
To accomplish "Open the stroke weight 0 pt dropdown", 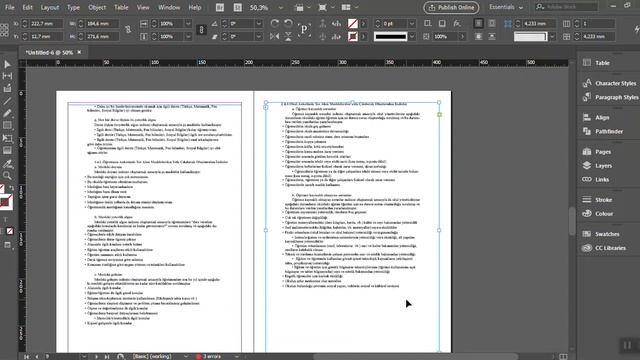I will [x=412, y=24].
